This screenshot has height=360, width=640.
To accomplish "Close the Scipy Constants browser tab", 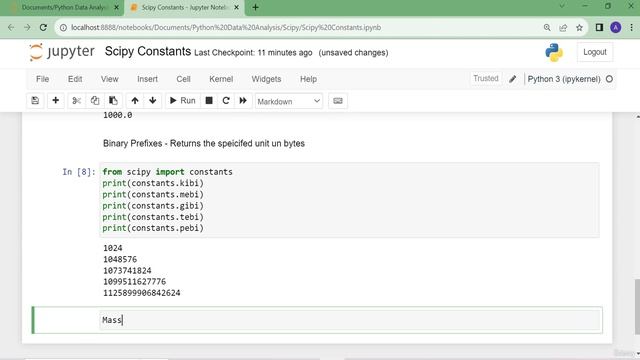I will pos(236,7).
